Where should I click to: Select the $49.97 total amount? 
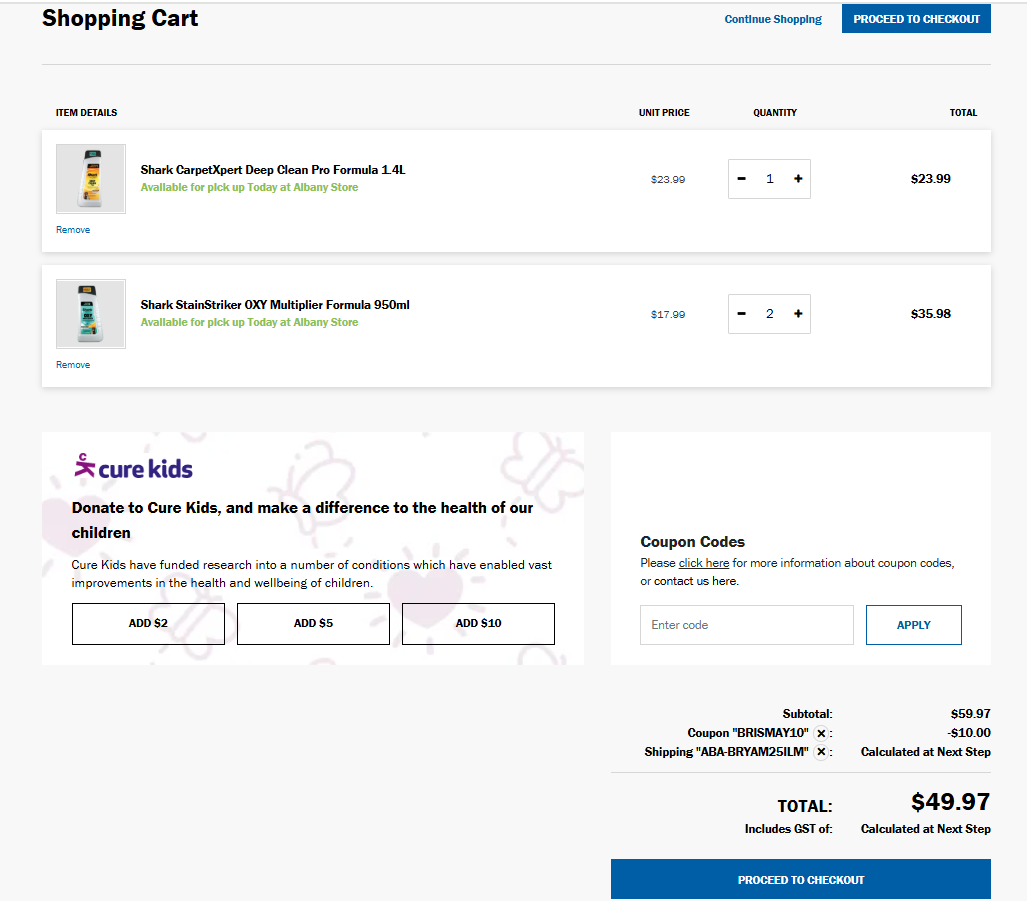950,801
